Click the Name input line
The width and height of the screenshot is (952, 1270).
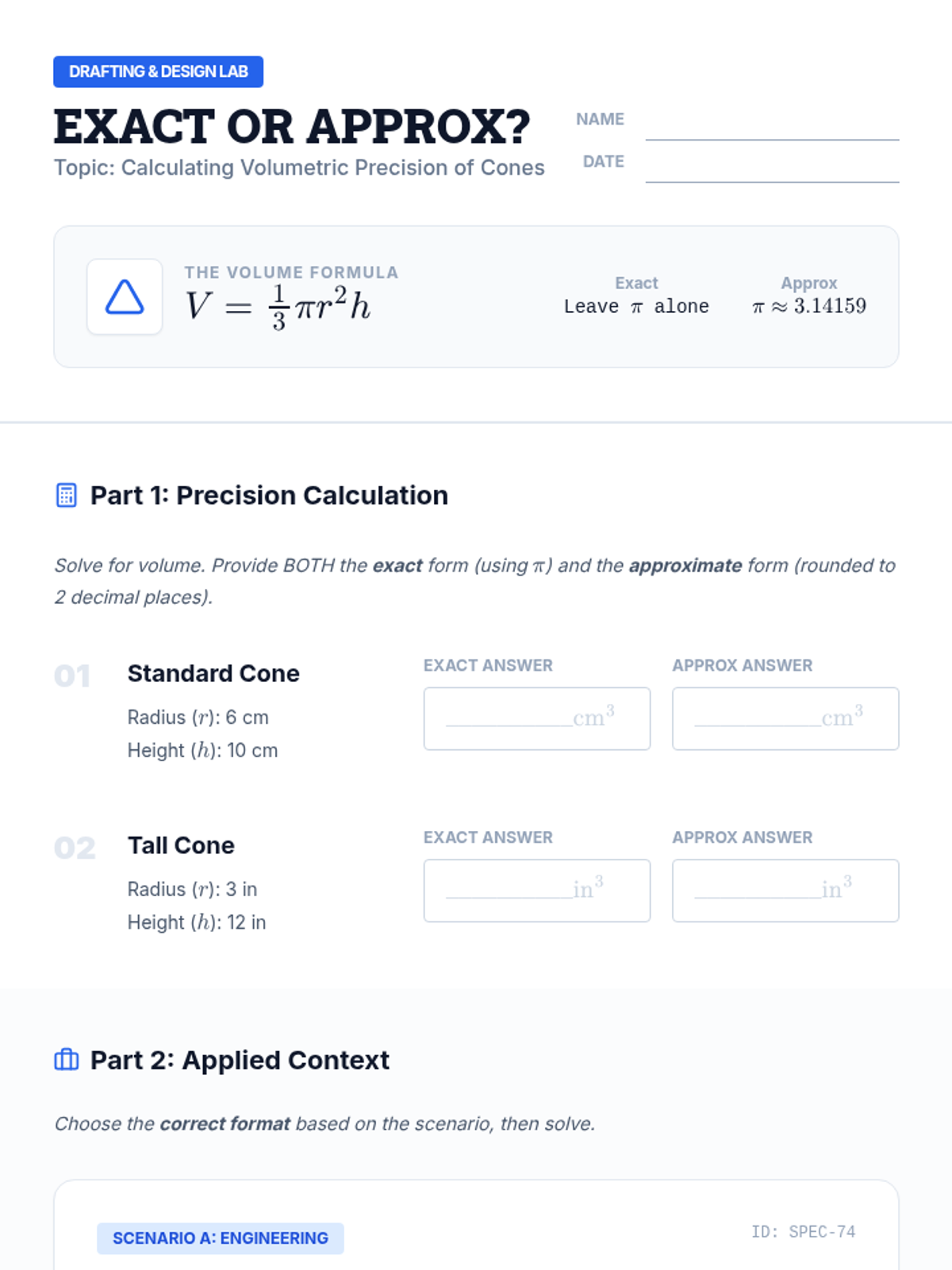pos(771,127)
